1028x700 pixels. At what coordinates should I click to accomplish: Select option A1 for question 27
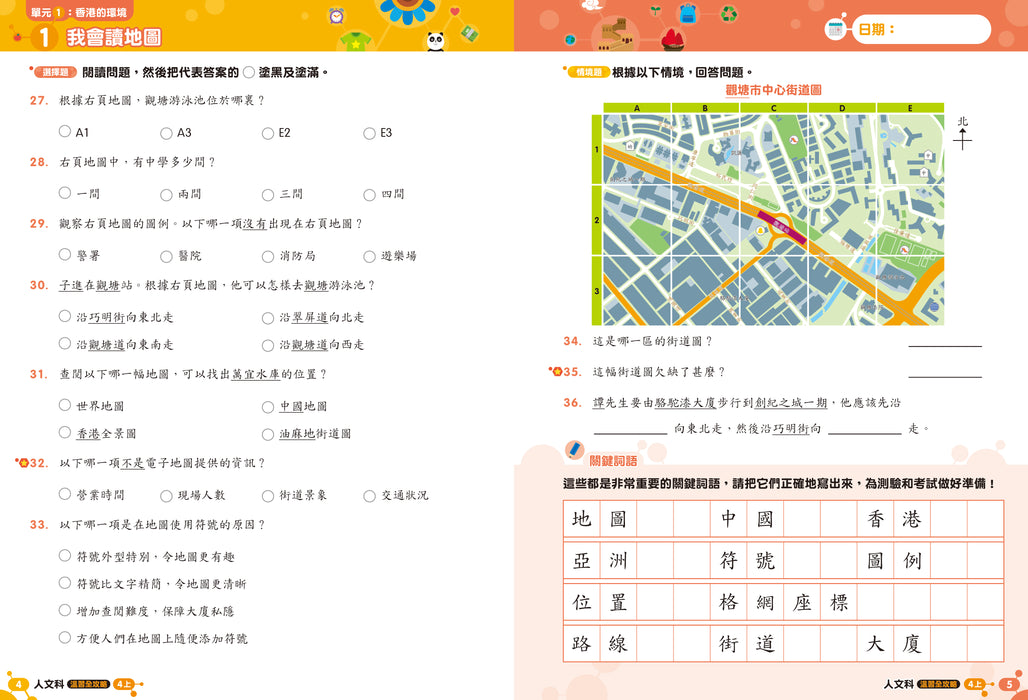(x=65, y=131)
